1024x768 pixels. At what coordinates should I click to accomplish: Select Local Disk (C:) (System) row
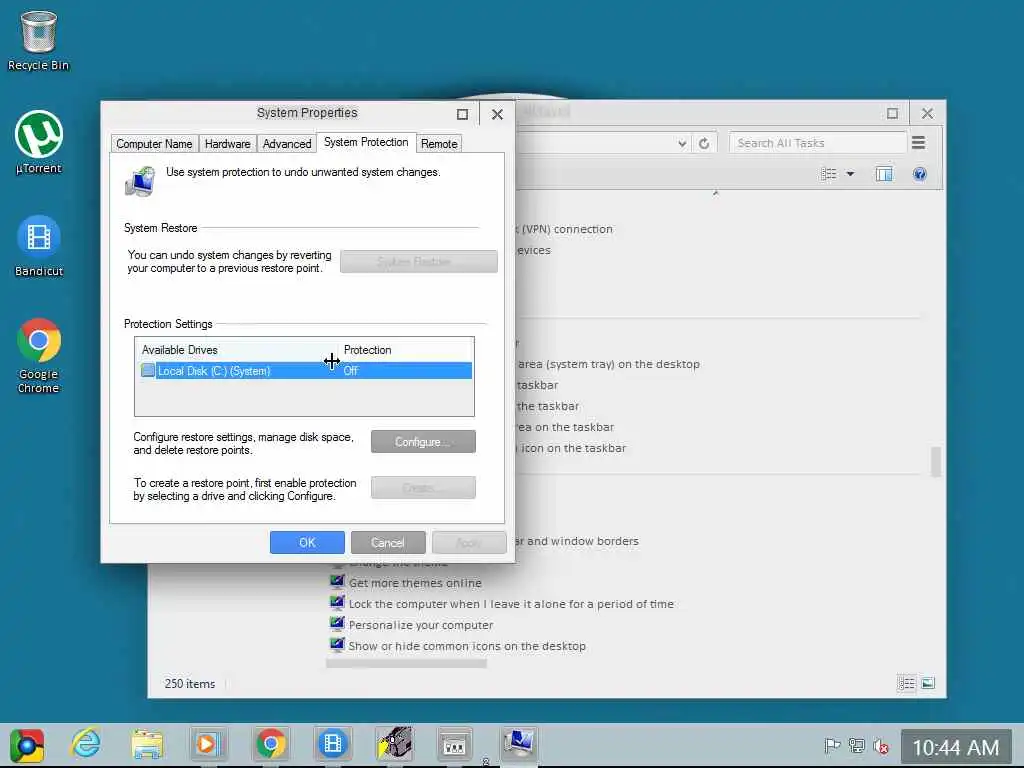tap(306, 370)
